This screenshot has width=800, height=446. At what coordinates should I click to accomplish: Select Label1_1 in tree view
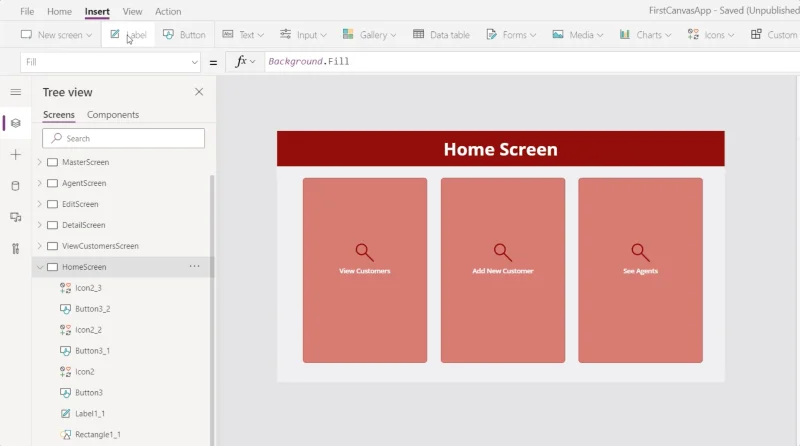[x=90, y=413]
